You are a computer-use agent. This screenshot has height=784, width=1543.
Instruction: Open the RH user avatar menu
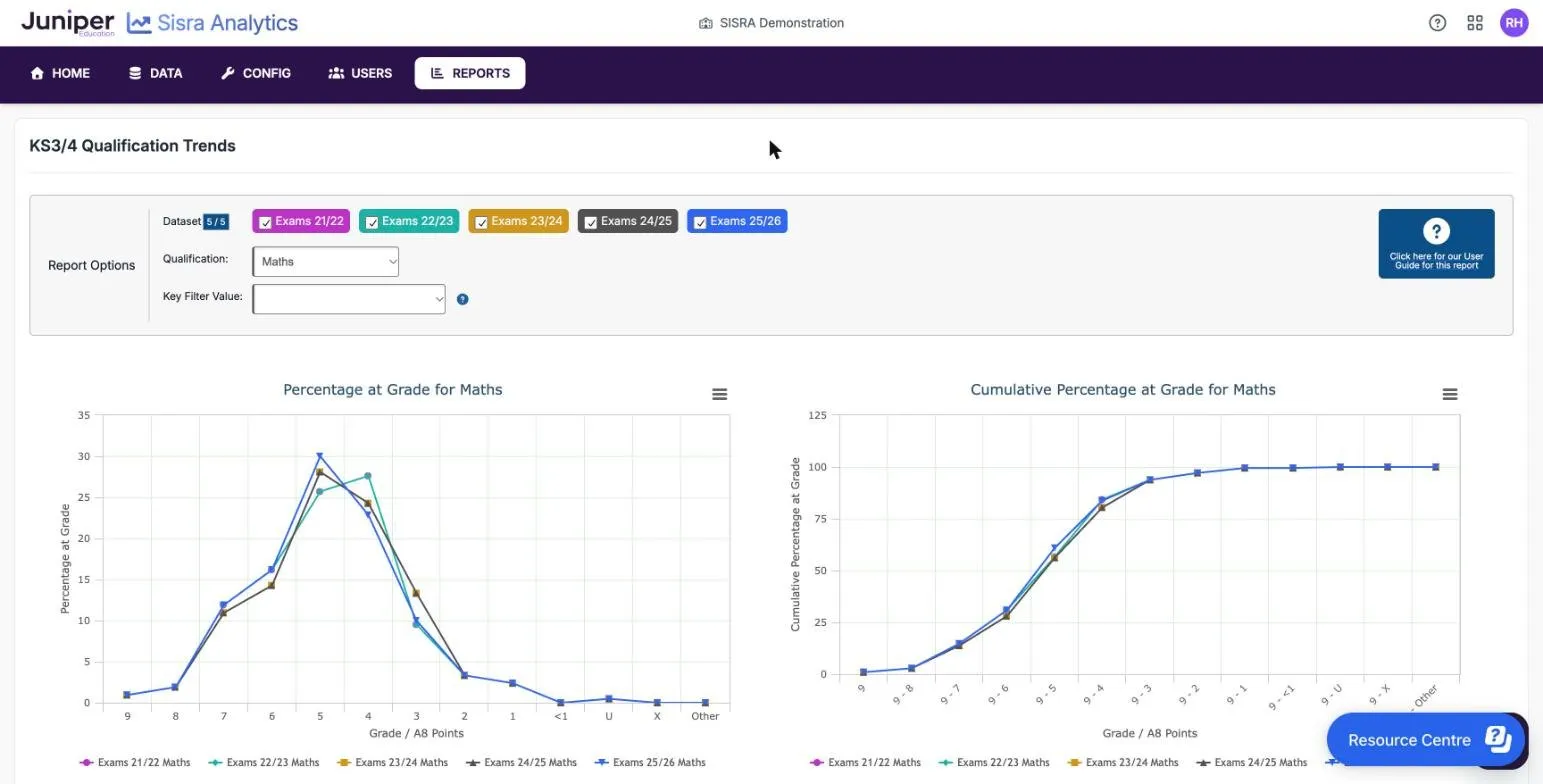(x=1514, y=23)
